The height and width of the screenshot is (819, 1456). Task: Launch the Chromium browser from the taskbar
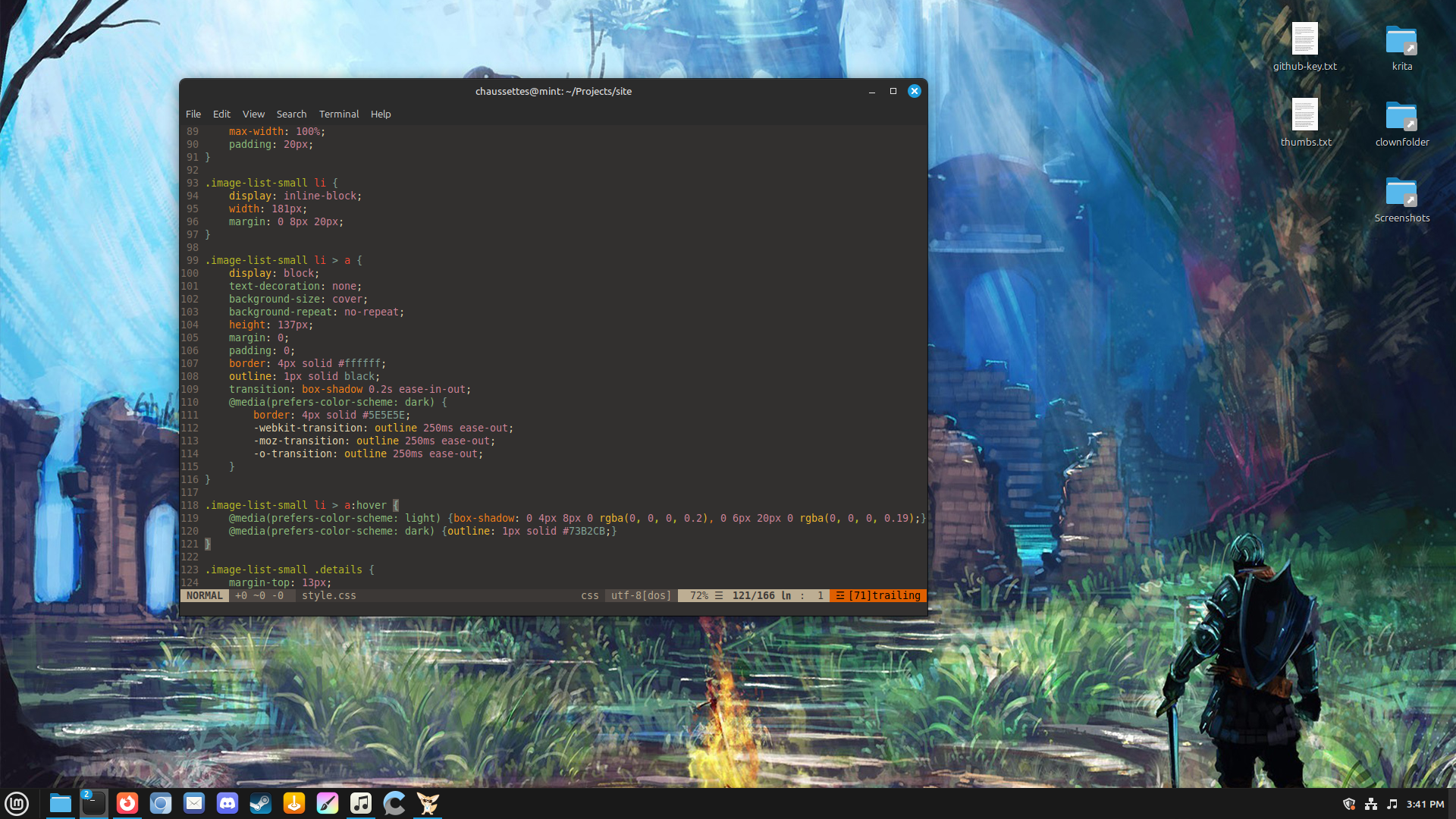pos(161,803)
